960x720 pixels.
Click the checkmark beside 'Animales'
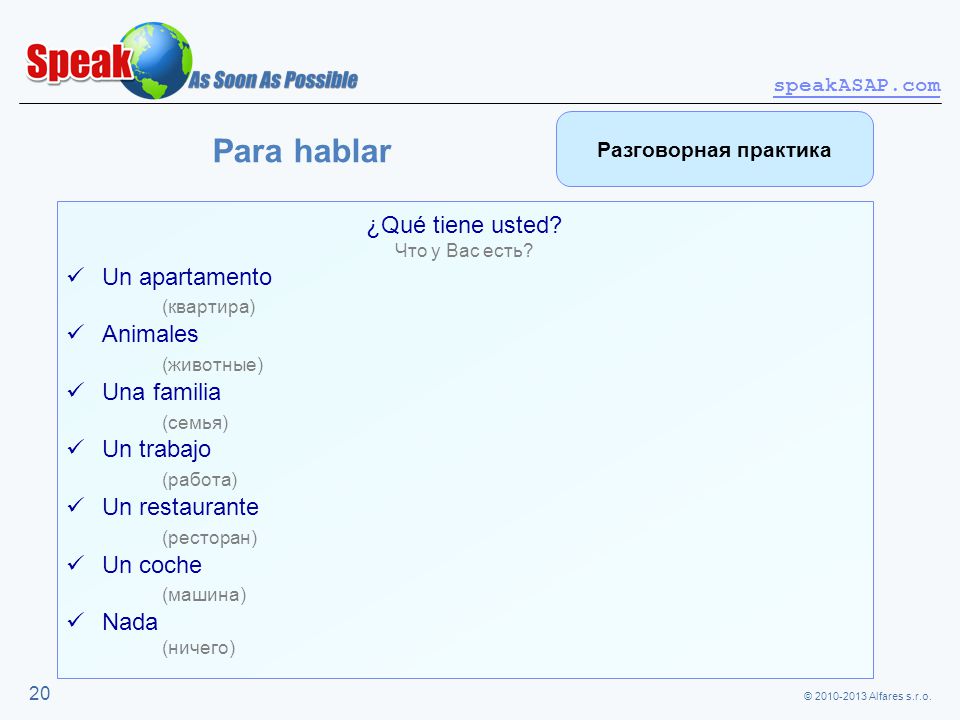click(75, 332)
